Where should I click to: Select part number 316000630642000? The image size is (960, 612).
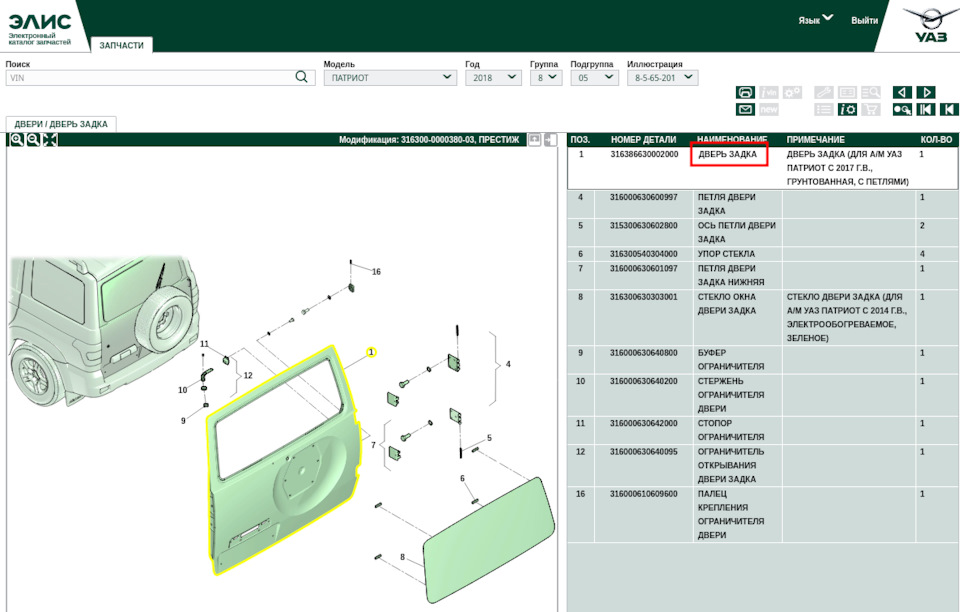pos(644,424)
